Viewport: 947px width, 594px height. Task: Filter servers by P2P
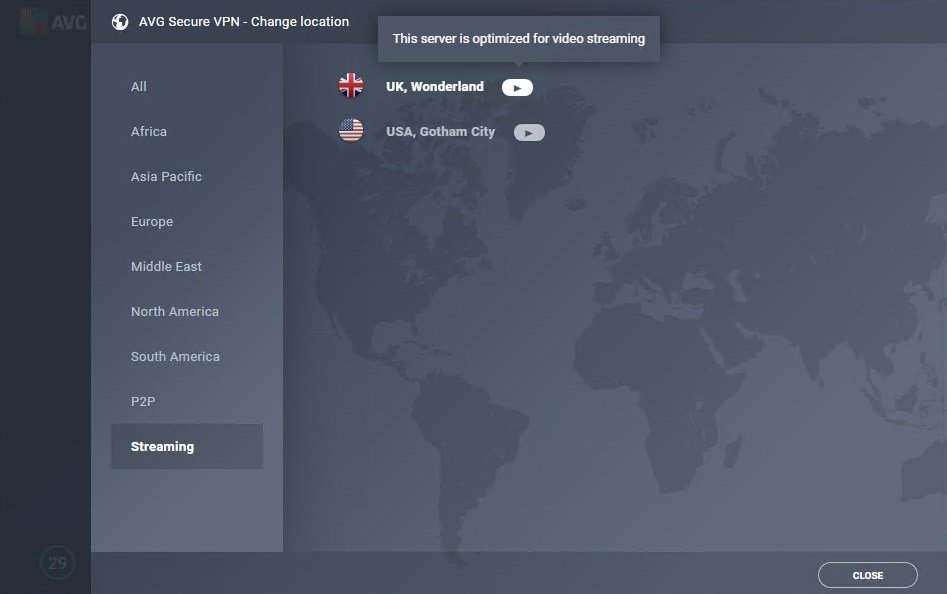coord(143,401)
